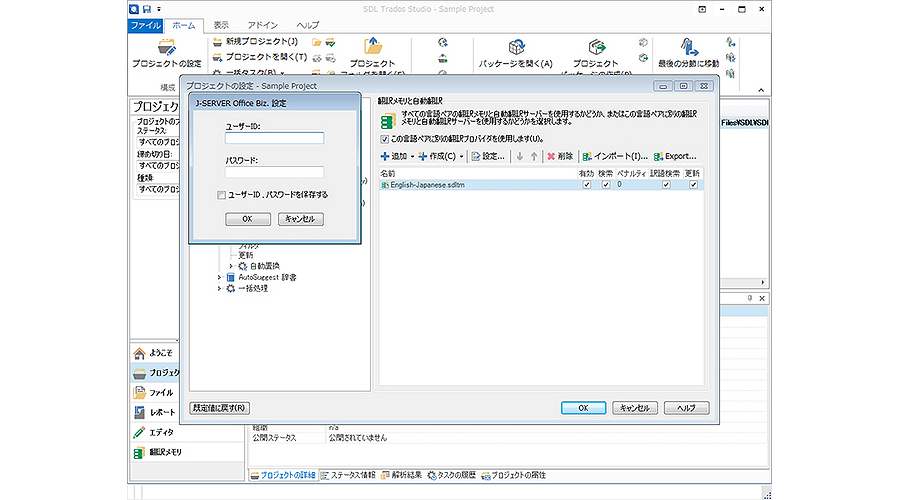Switch to the 表示 ribbon tab
Image resolution: width=900 pixels, height=500 pixels.
[x=221, y=25]
